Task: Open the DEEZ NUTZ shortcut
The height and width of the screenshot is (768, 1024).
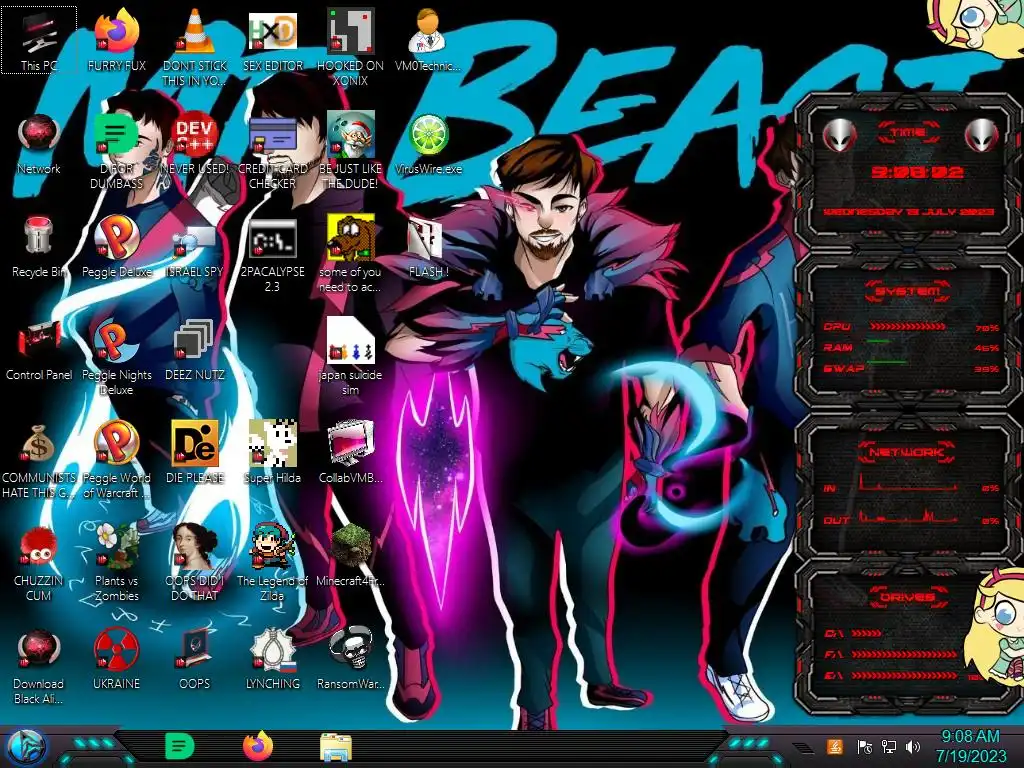Action: pos(195,350)
